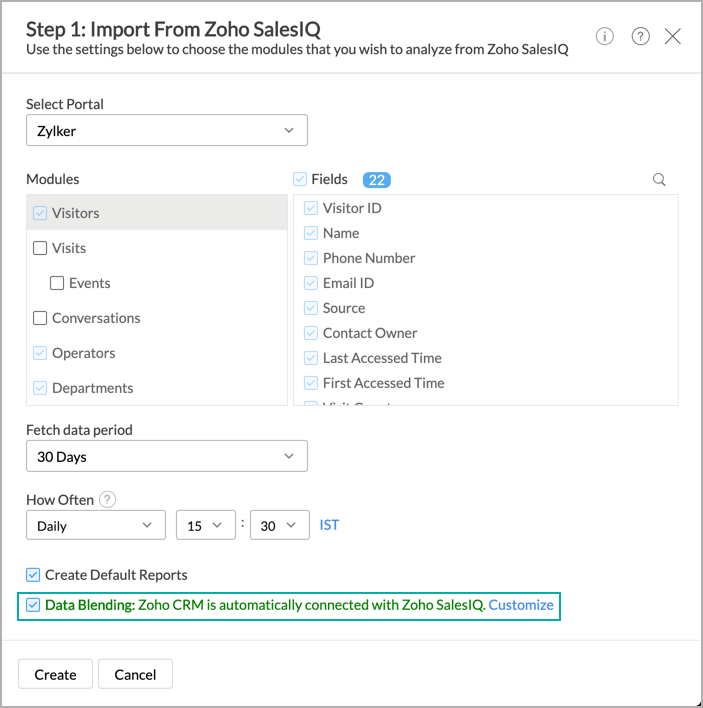Click the Customize link
Image resolution: width=703 pixels, height=708 pixels.
tap(521, 605)
